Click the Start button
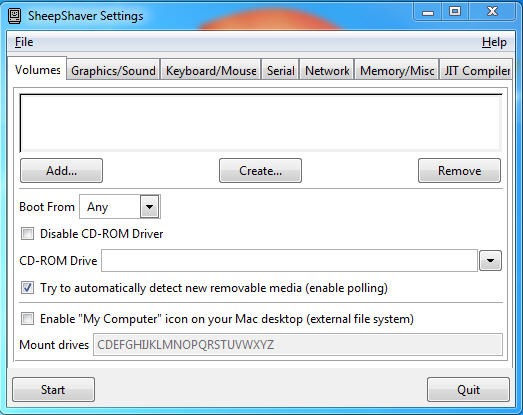 pyautogui.click(x=53, y=389)
